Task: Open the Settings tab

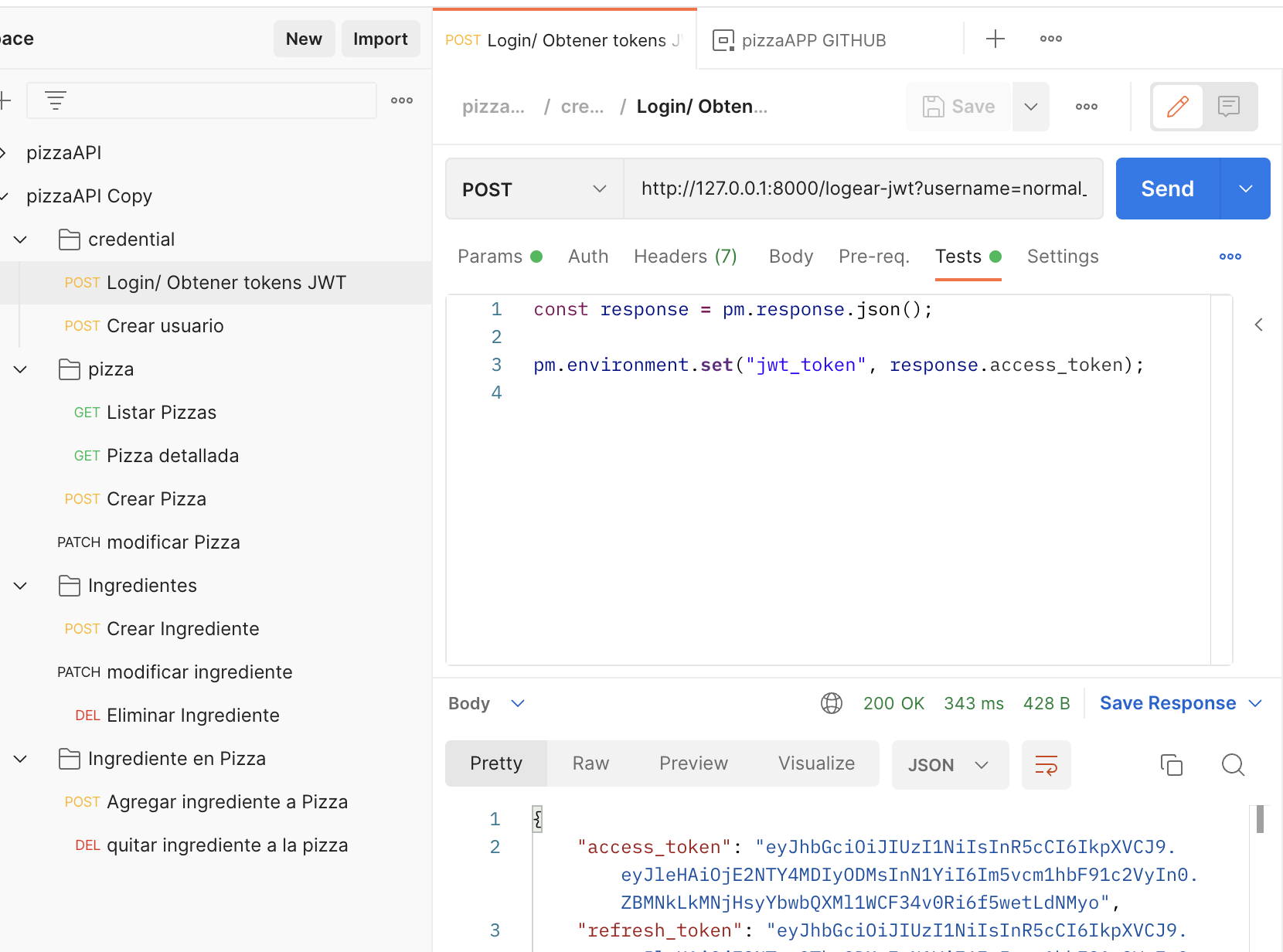Action: tap(1063, 257)
